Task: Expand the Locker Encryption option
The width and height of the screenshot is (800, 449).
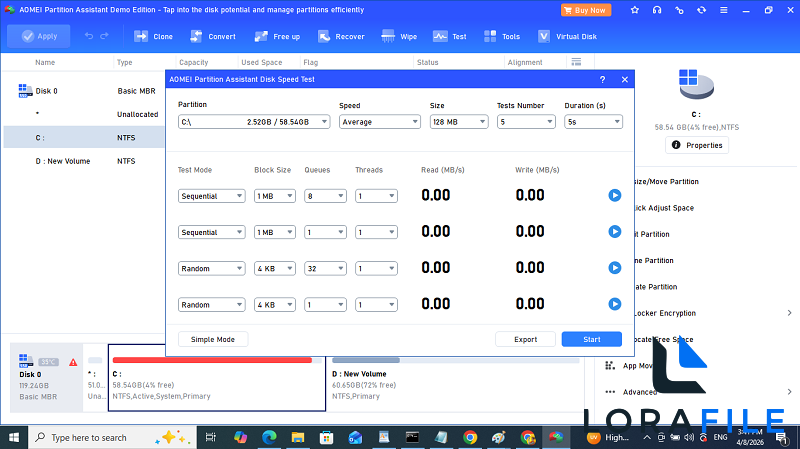Action: click(x=789, y=313)
